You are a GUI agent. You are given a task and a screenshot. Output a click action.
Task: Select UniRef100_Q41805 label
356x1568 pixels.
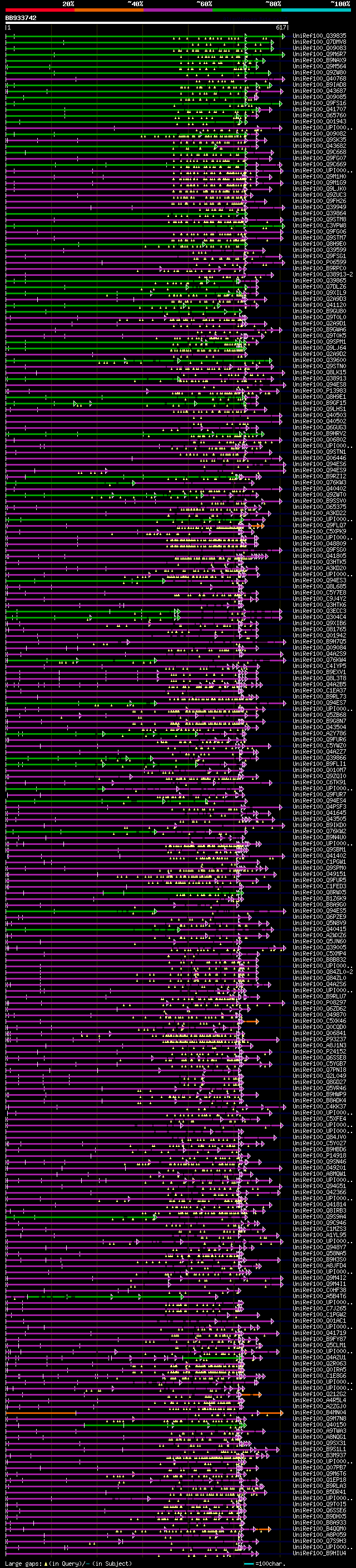coord(319,556)
